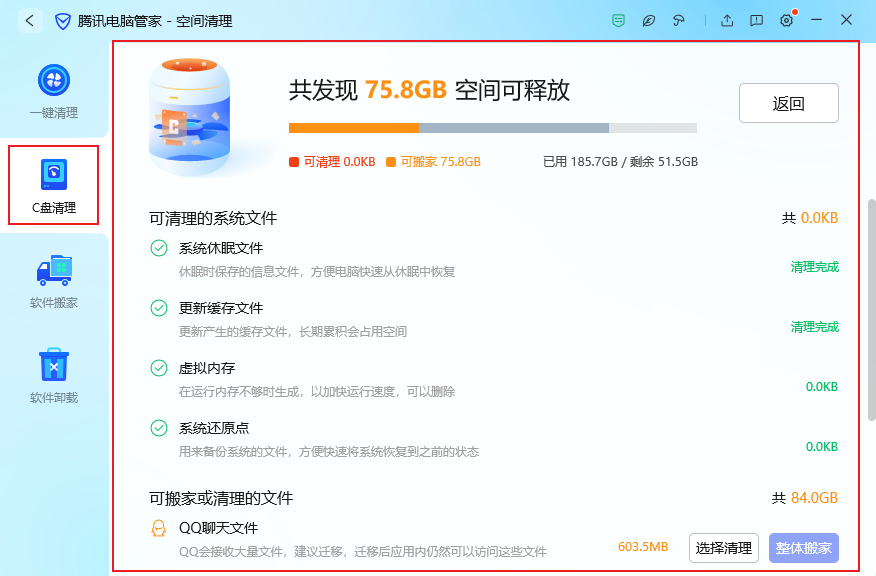Click the orange segment of disk usage bar
Screen dimensions: 876x576
coord(354,128)
